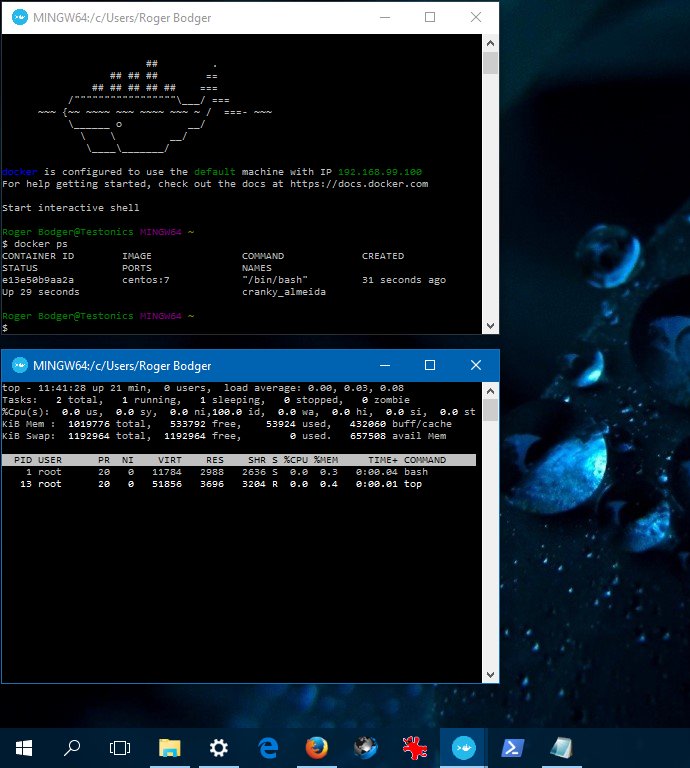This screenshot has width=690, height=768.
Task: Click Docker whale icon in bottom window title
Action: coord(20,365)
